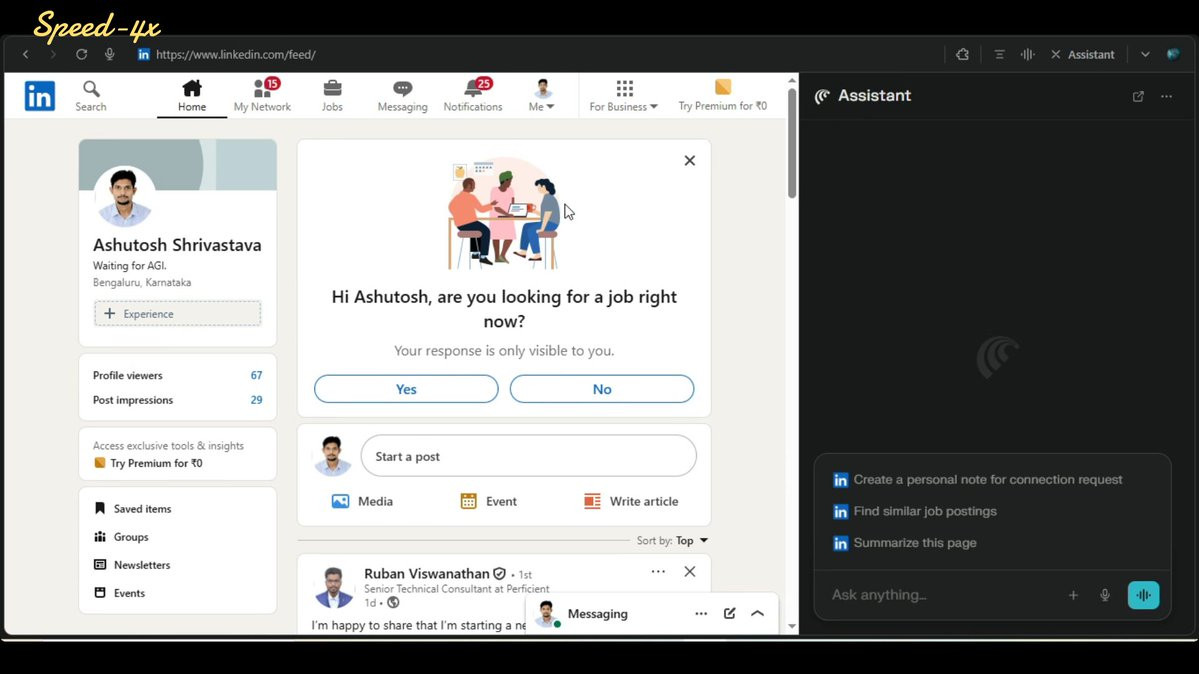This screenshot has height=674, width=1199.
Task: Expand the Messaging overlay chevron
Action: pyautogui.click(x=757, y=614)
